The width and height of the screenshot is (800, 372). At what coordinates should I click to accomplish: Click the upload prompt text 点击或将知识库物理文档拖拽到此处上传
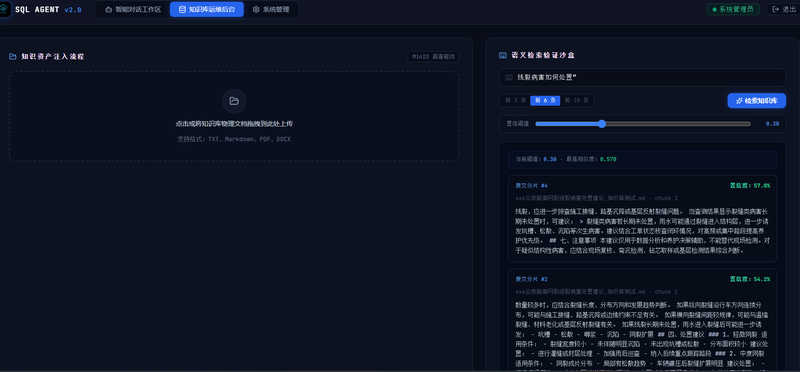pos(234,123)
